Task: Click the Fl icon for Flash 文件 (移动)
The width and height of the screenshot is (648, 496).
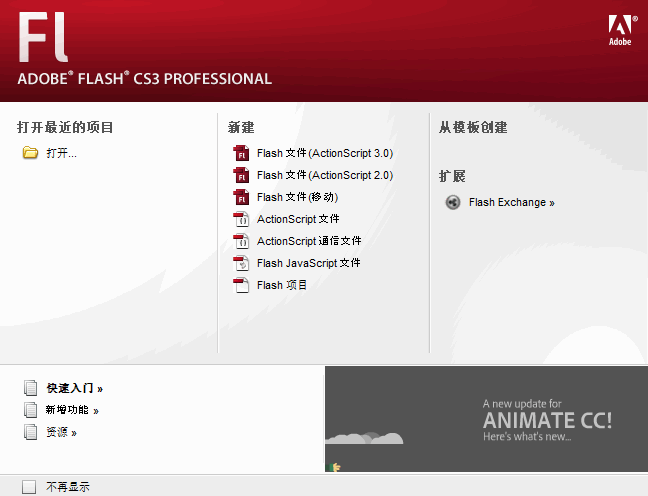Action: tap(241, 197)
